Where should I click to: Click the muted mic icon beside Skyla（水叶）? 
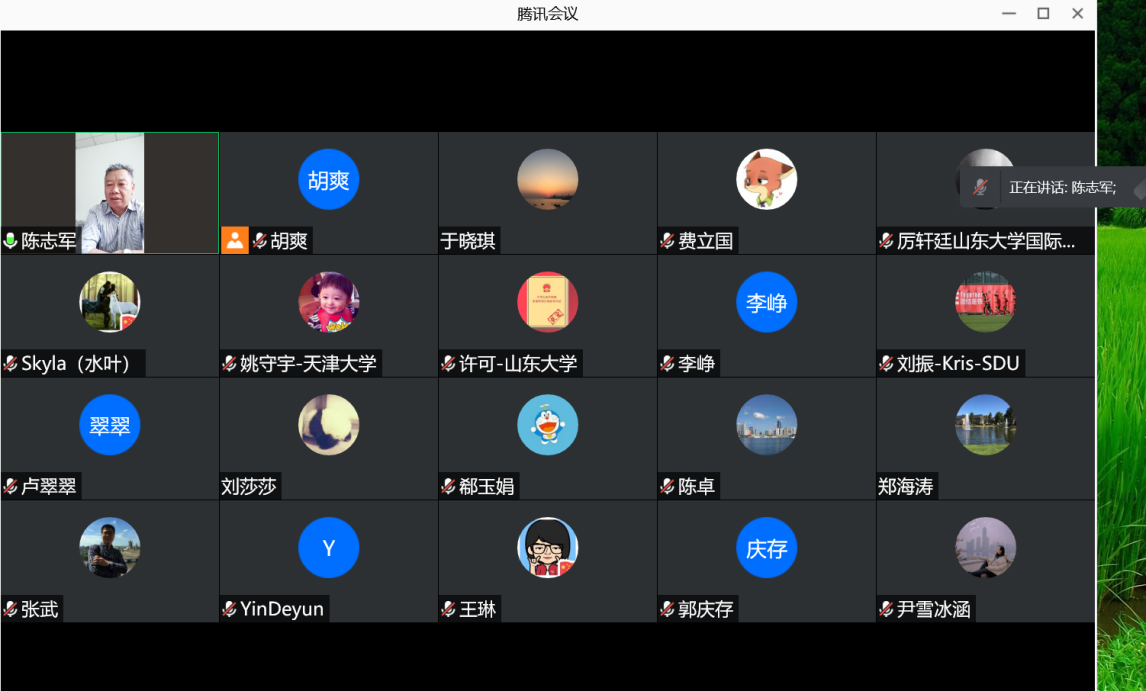pyautogui.click(x=11, y=364)
